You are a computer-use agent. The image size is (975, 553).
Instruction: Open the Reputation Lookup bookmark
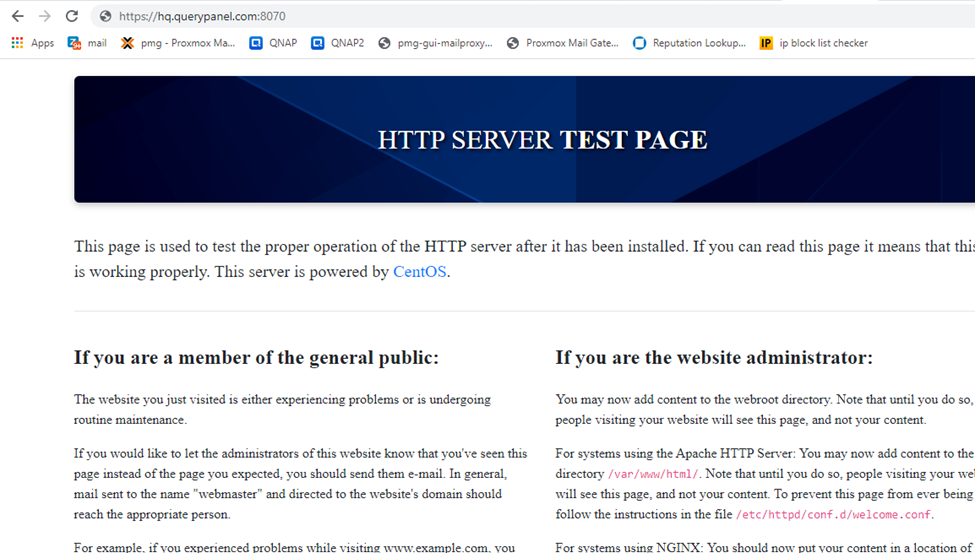tap(690, 43)
